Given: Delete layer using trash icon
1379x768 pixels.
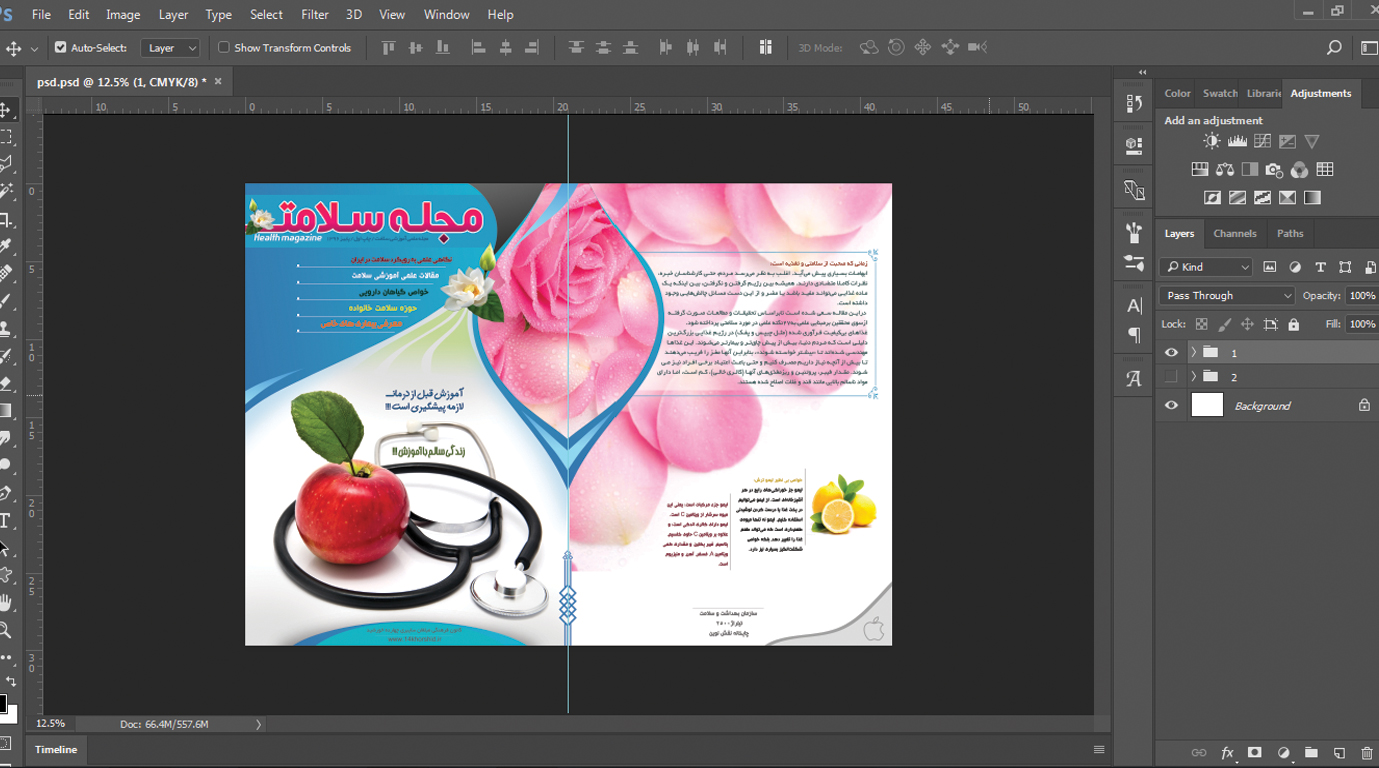Looking at the screenshot, I should click(1366, 753).
